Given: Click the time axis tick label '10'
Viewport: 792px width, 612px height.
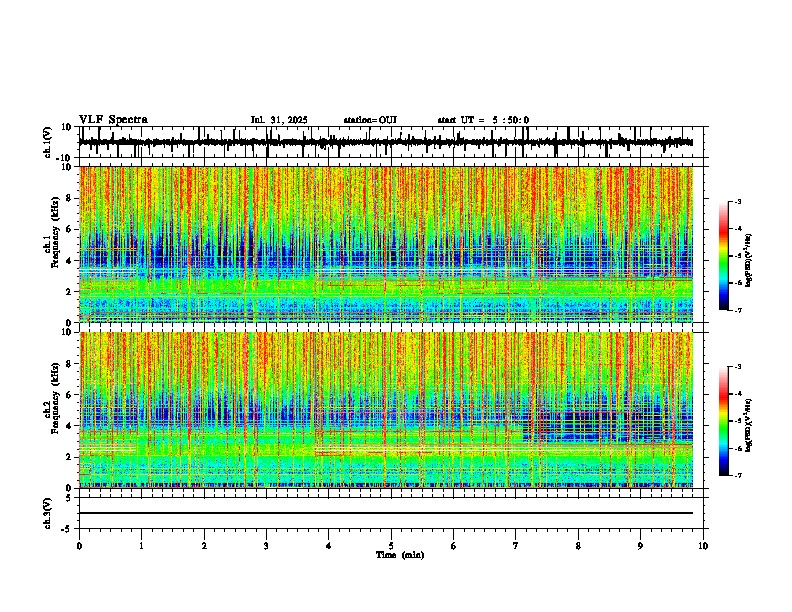Looking at the screenshot, I should [703, 546].
